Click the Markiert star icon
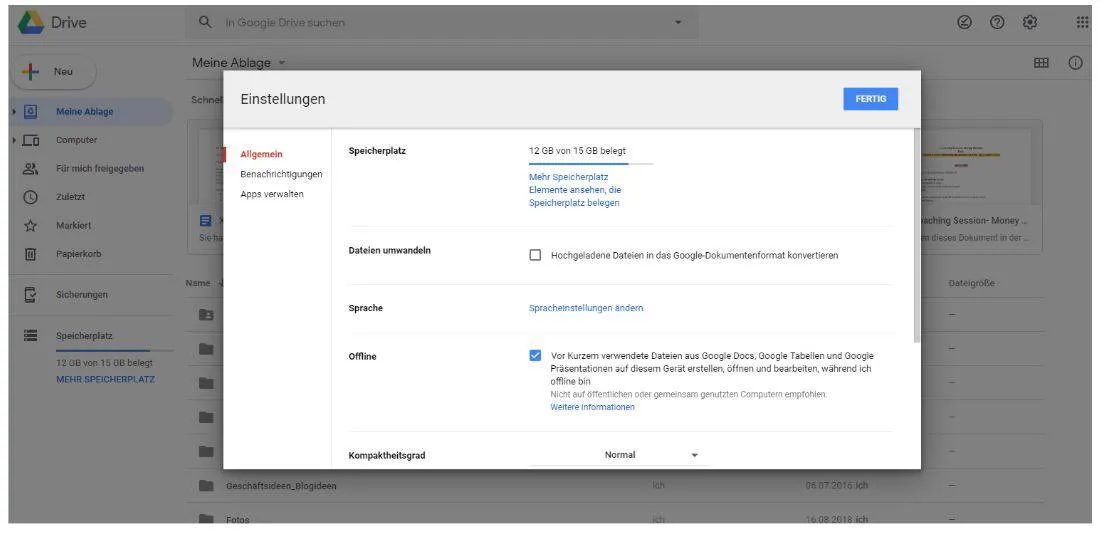Screen dimensions: 1102x534 coord(30,226)
